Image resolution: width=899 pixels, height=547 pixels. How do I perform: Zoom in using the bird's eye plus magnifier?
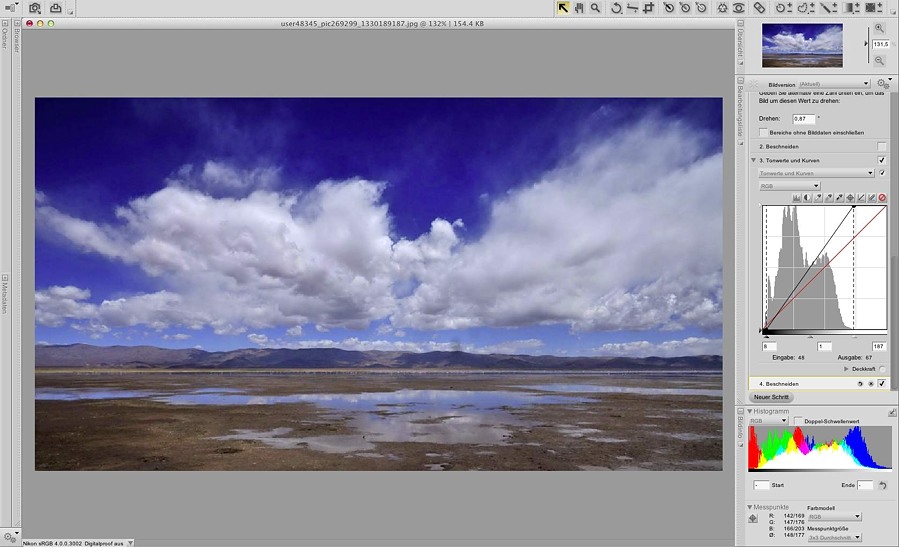[879, 28]
